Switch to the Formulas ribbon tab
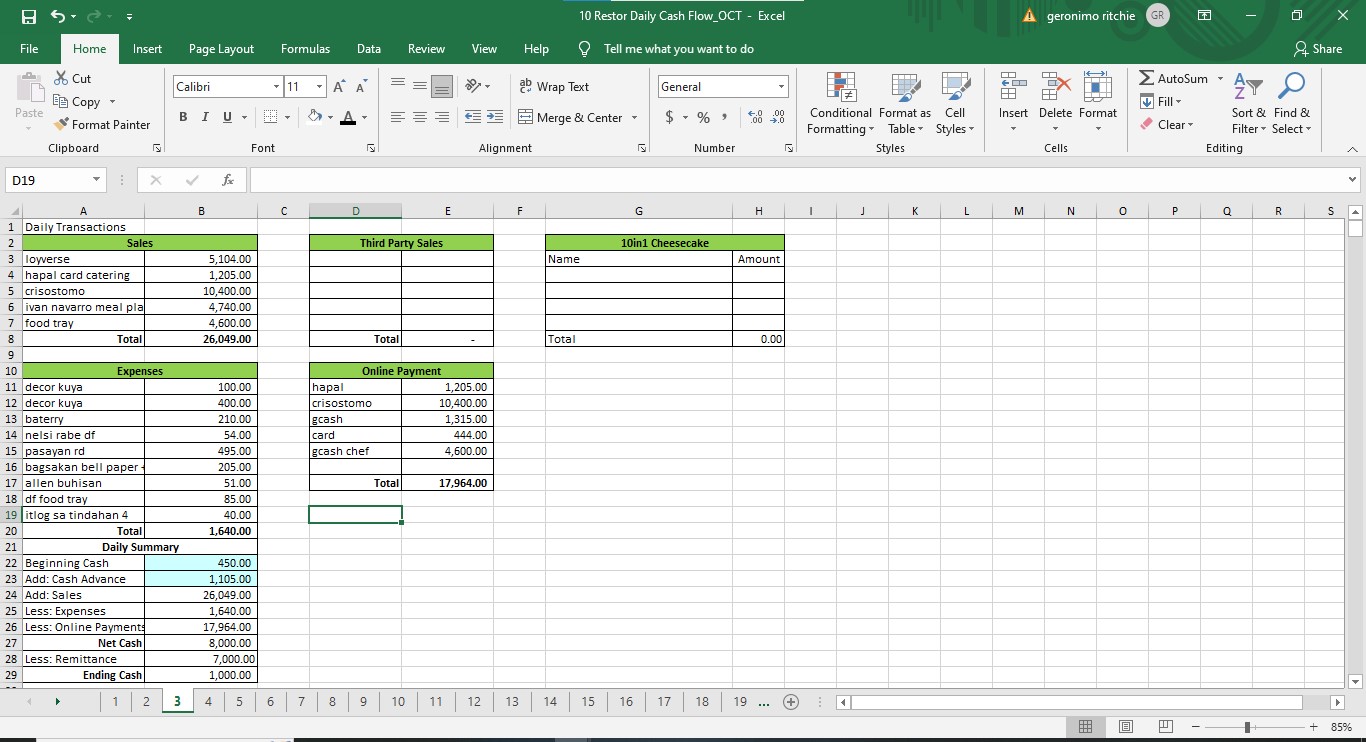Image resolution: width=1366 pixels, height=742 pixels. [x=305, y=48]
